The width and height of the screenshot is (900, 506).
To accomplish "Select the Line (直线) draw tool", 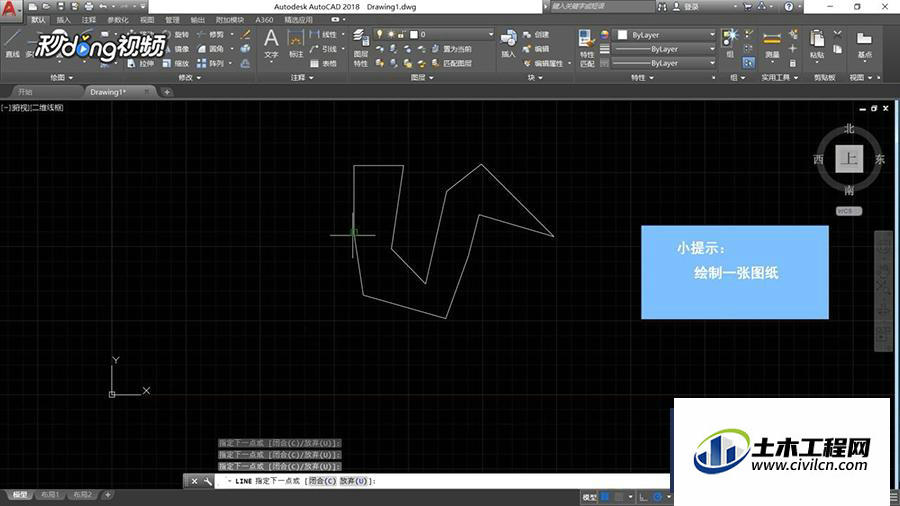I will [13, 44].
